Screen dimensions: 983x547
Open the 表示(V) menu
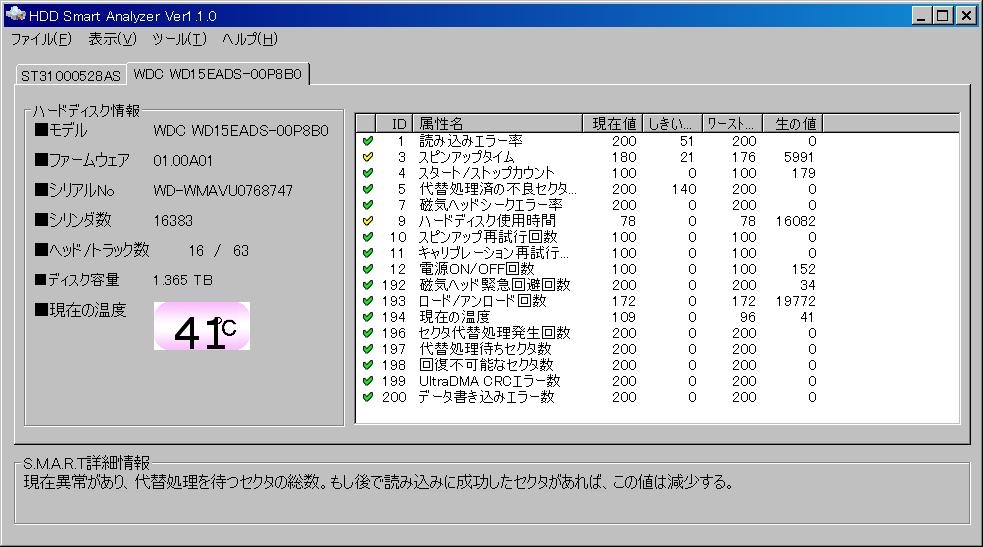(x=112, y=39)
